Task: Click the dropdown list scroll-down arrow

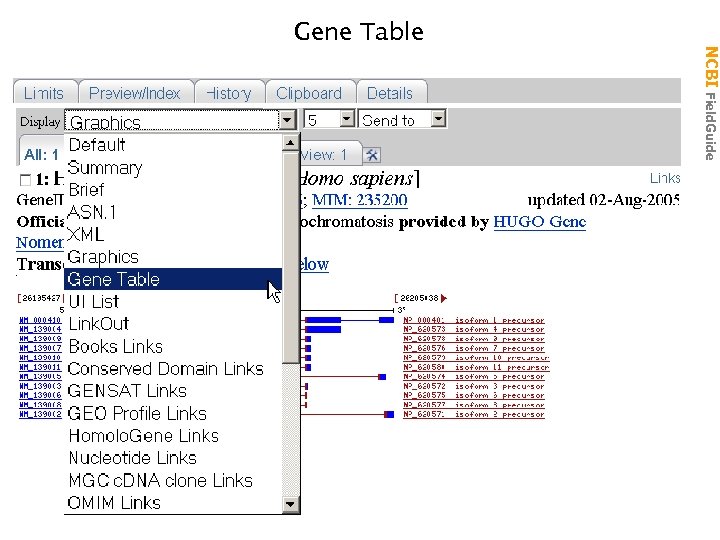Action: [x=291, y=504]
